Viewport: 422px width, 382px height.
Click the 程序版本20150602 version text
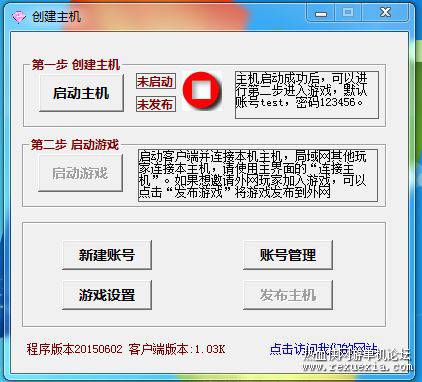coord(74,349)
